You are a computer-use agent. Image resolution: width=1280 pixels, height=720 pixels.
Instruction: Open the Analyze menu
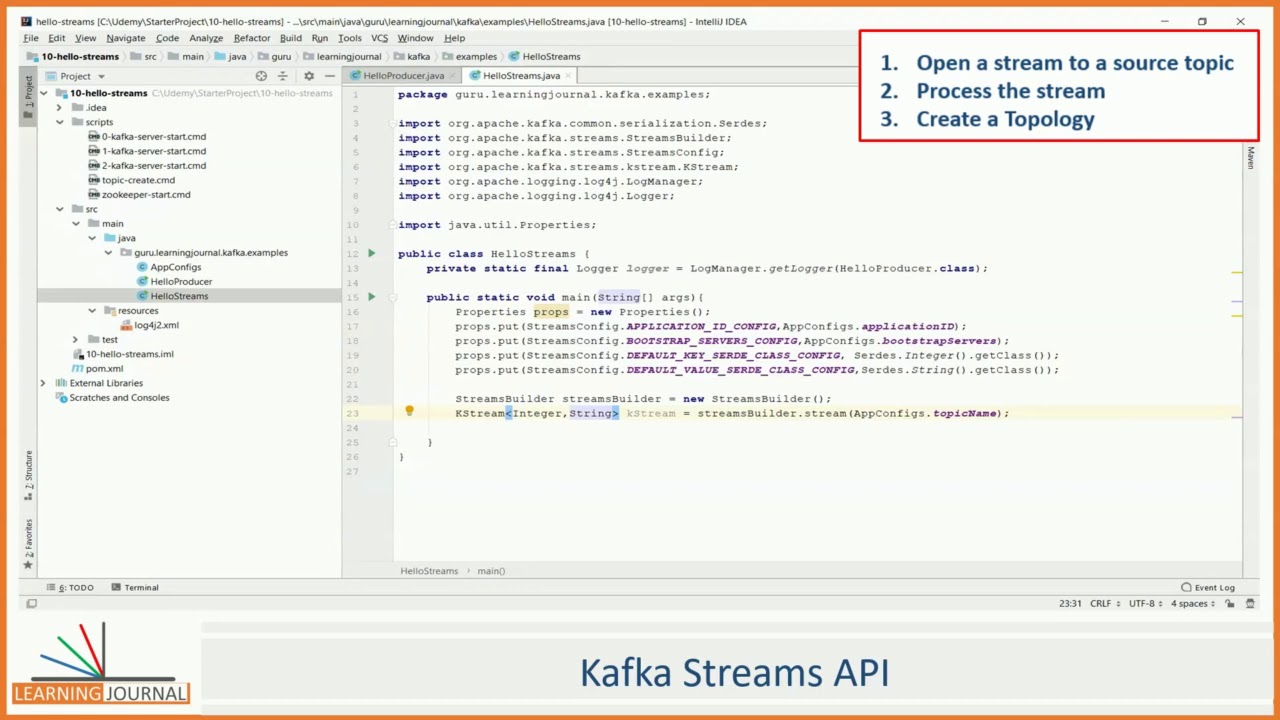click(206, 38)
